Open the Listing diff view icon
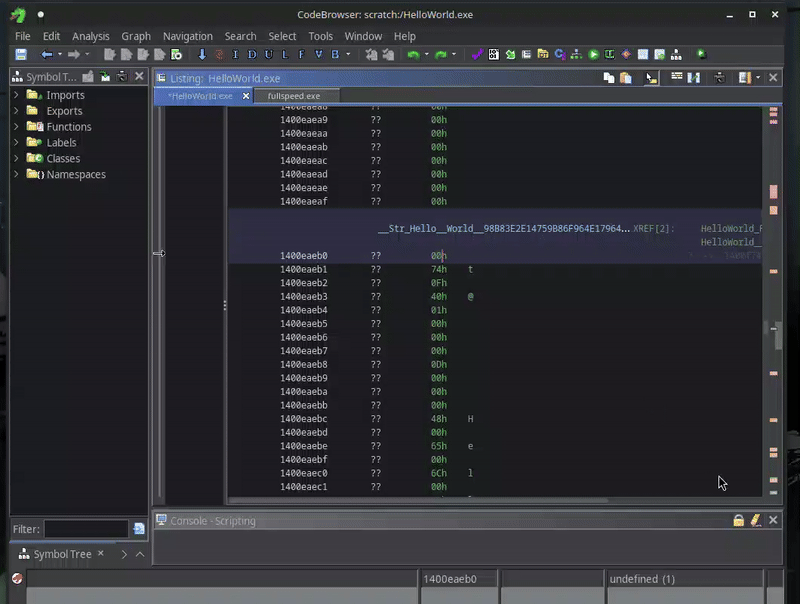The width and height of the screenshot is (800, 604). (x=694, y=78)
